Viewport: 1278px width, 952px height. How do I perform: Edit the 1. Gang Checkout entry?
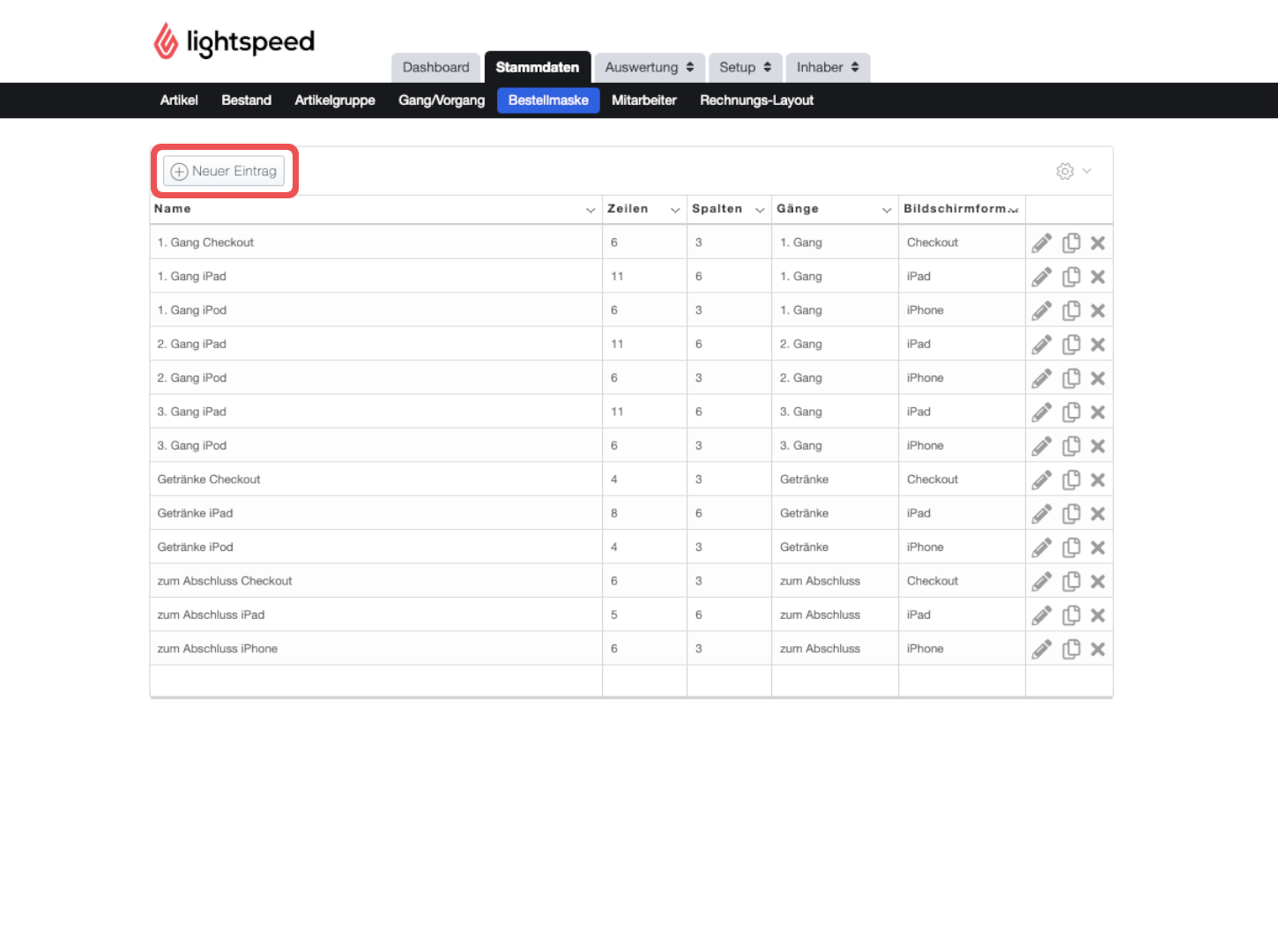point(1042,243)
